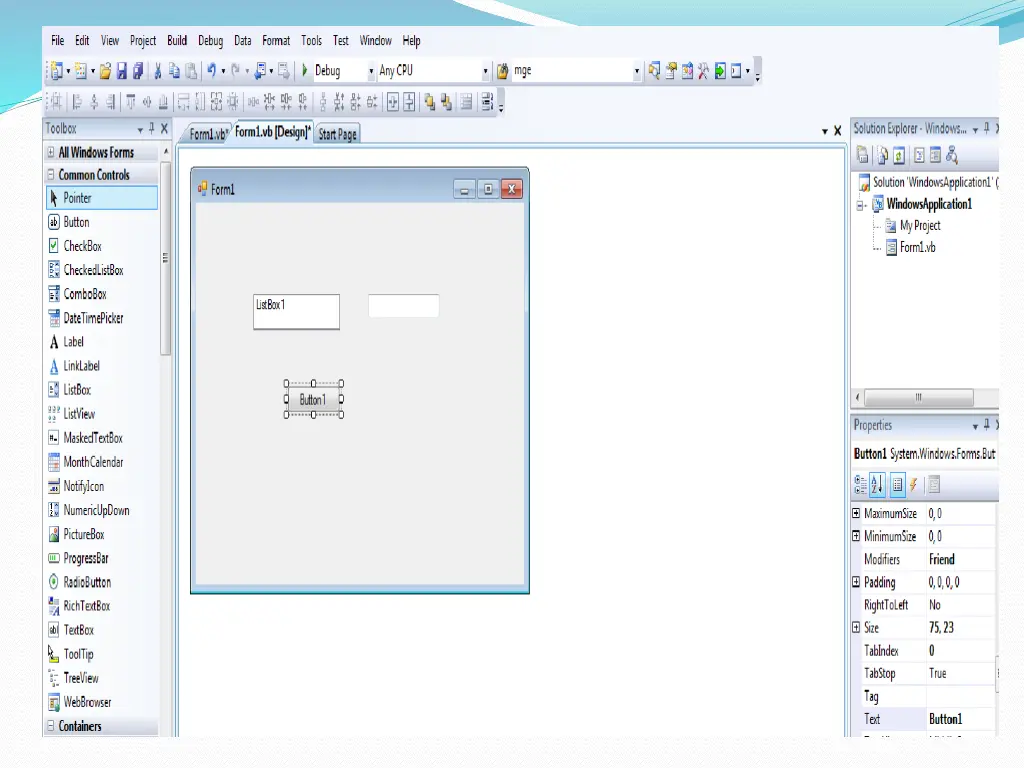Toggle the Properties panel auto-hide pin
The image size is (1024, 768).
[986, 424]
